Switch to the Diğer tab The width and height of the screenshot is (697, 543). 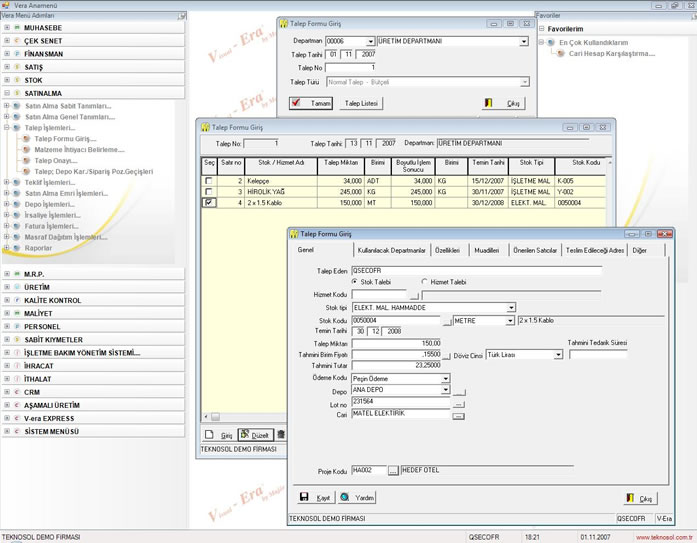pos(639,250)
